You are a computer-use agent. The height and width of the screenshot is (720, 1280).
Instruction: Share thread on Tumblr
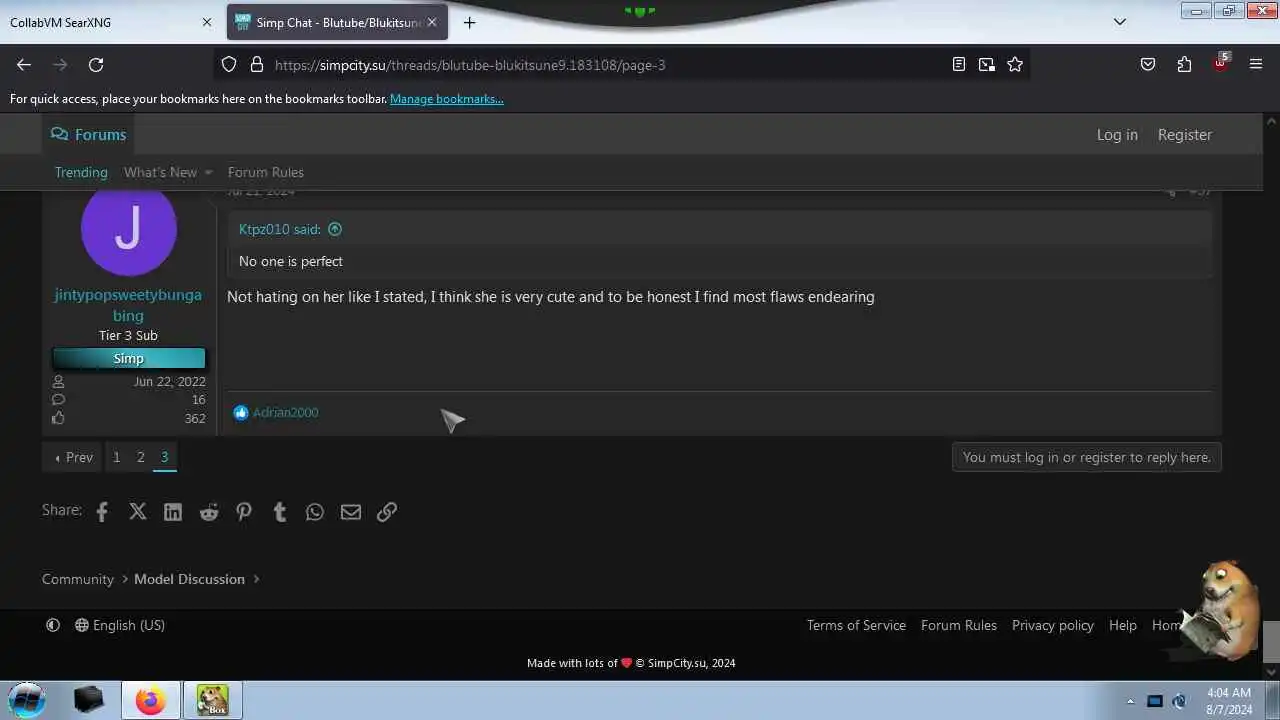[280, 512]
